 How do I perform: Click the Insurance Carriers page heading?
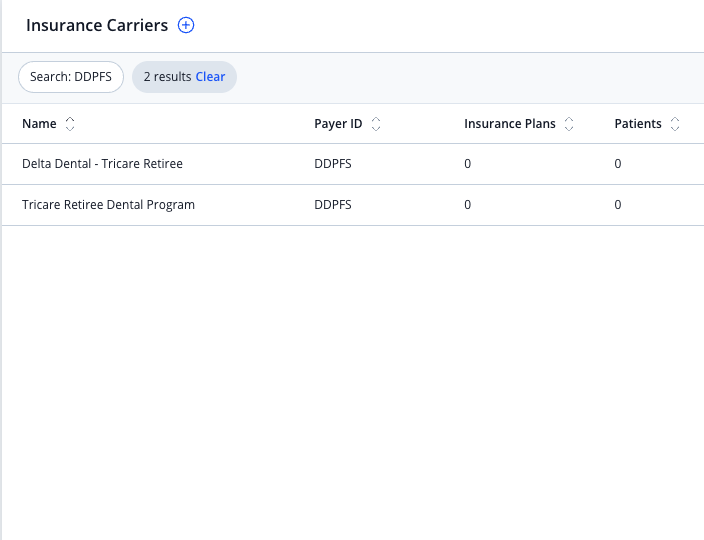tap(97, 25)
